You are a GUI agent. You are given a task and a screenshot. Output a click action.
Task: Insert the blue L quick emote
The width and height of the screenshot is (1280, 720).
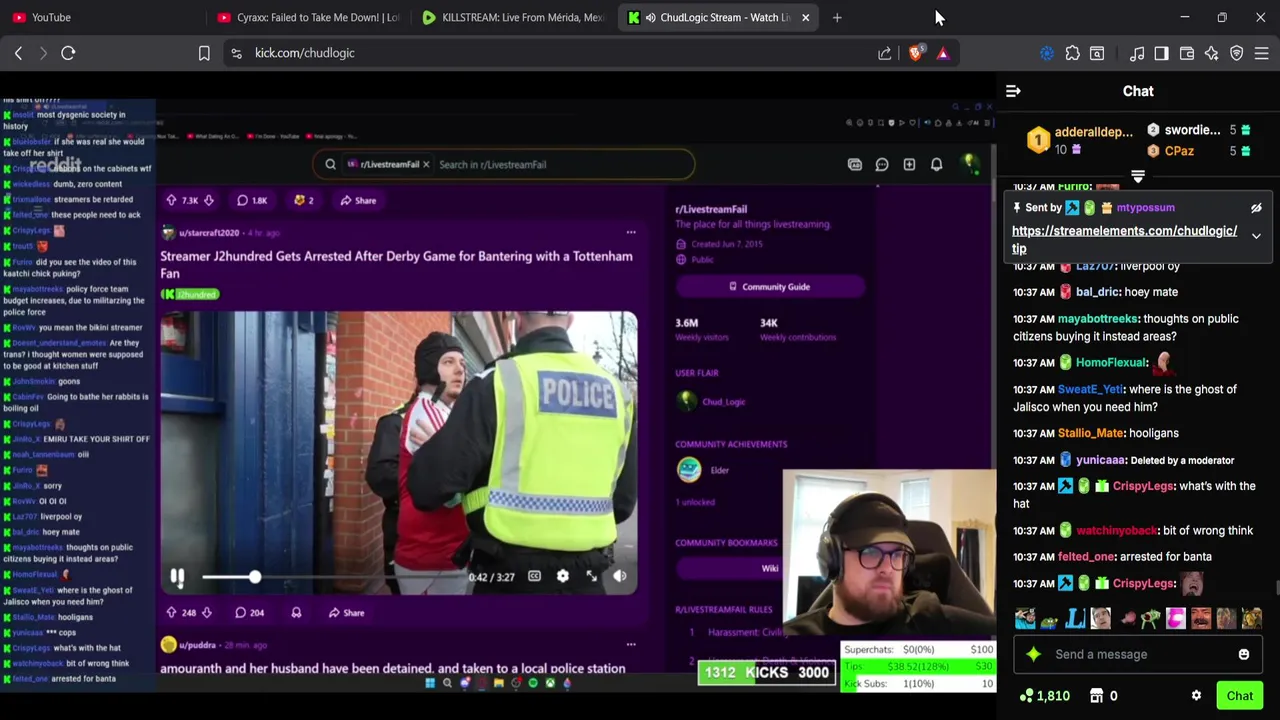coord(1075,619)
